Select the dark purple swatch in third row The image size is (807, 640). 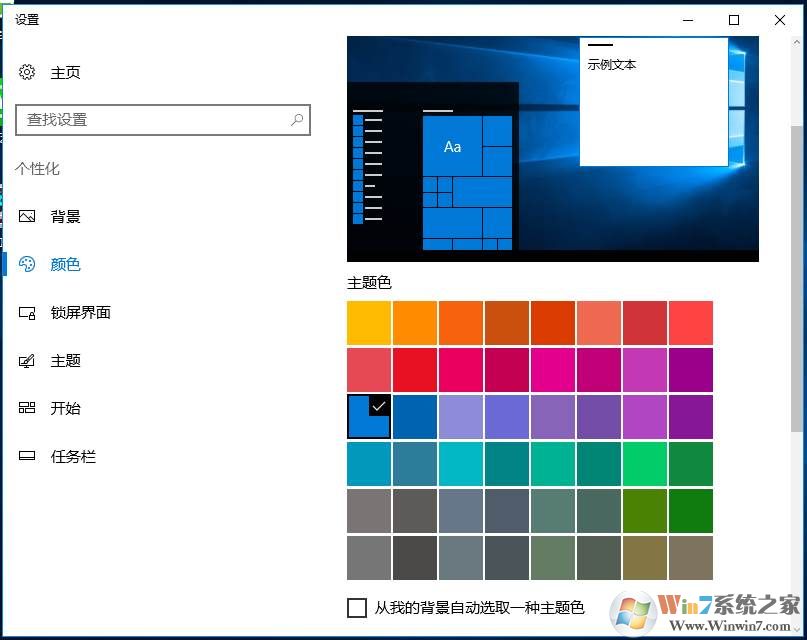point(690,416)
